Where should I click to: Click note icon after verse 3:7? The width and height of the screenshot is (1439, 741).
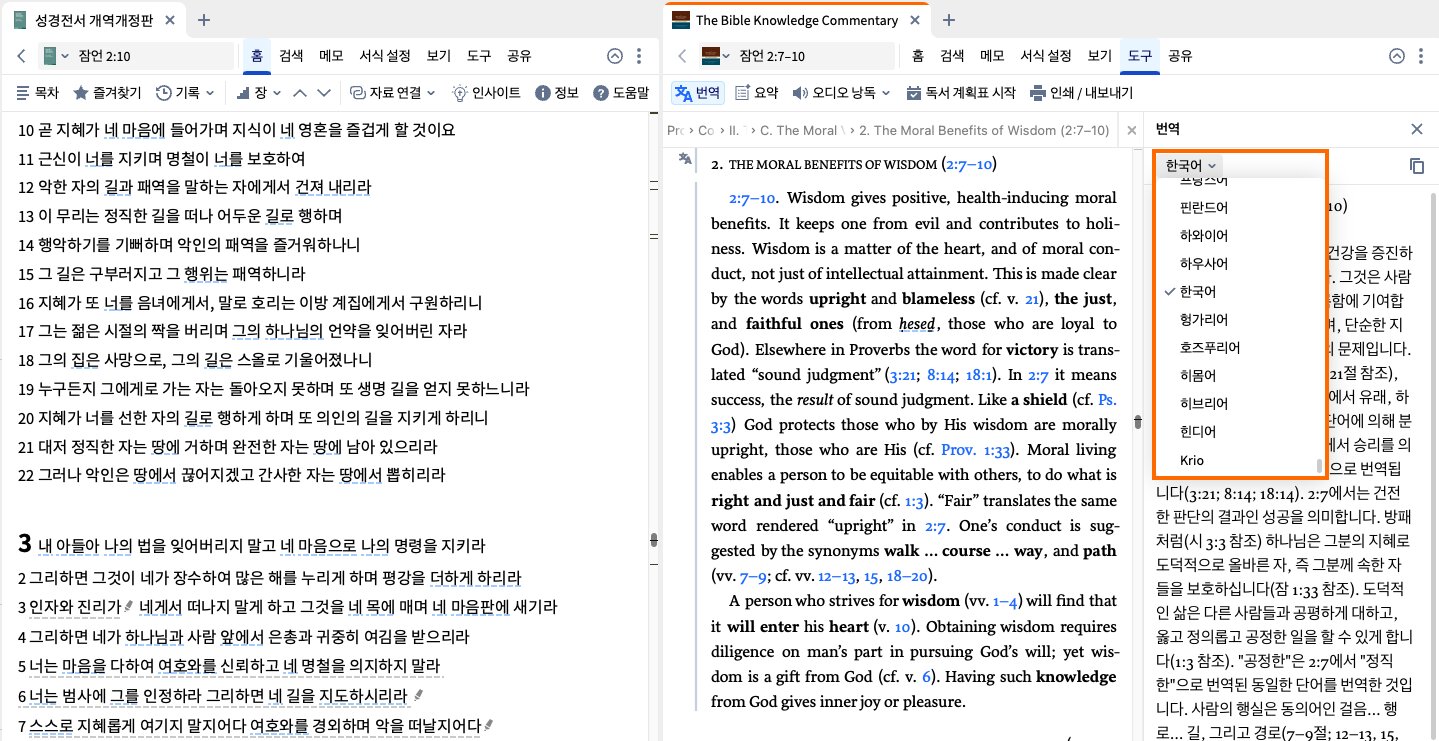click(489, 725)
